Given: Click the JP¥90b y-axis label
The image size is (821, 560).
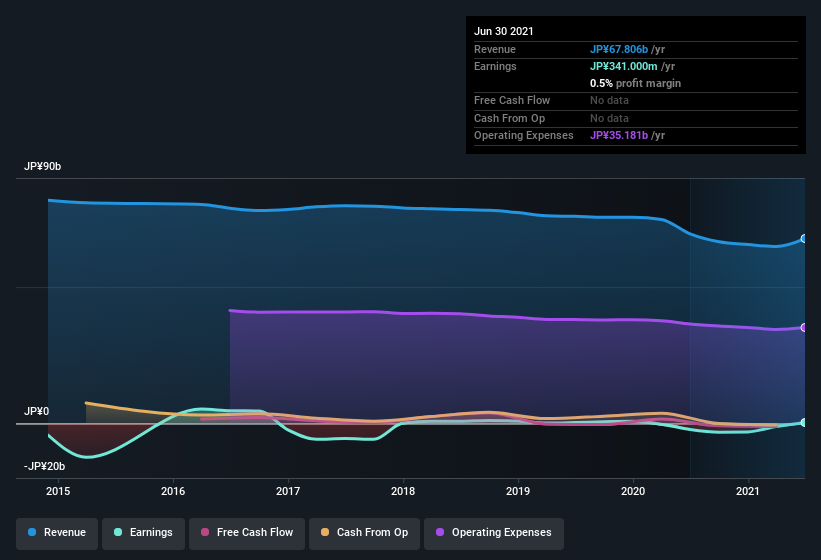Looking at the screenshot, I should tap(42, 166).
